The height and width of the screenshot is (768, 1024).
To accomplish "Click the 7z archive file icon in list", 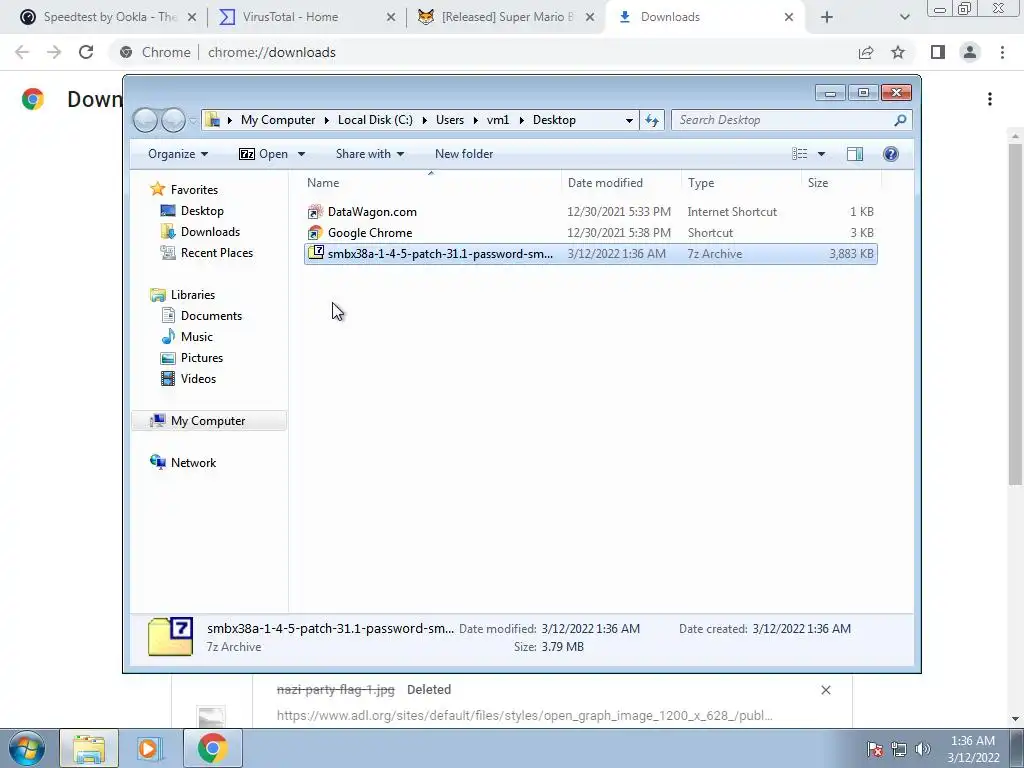I will coord(315,253).
